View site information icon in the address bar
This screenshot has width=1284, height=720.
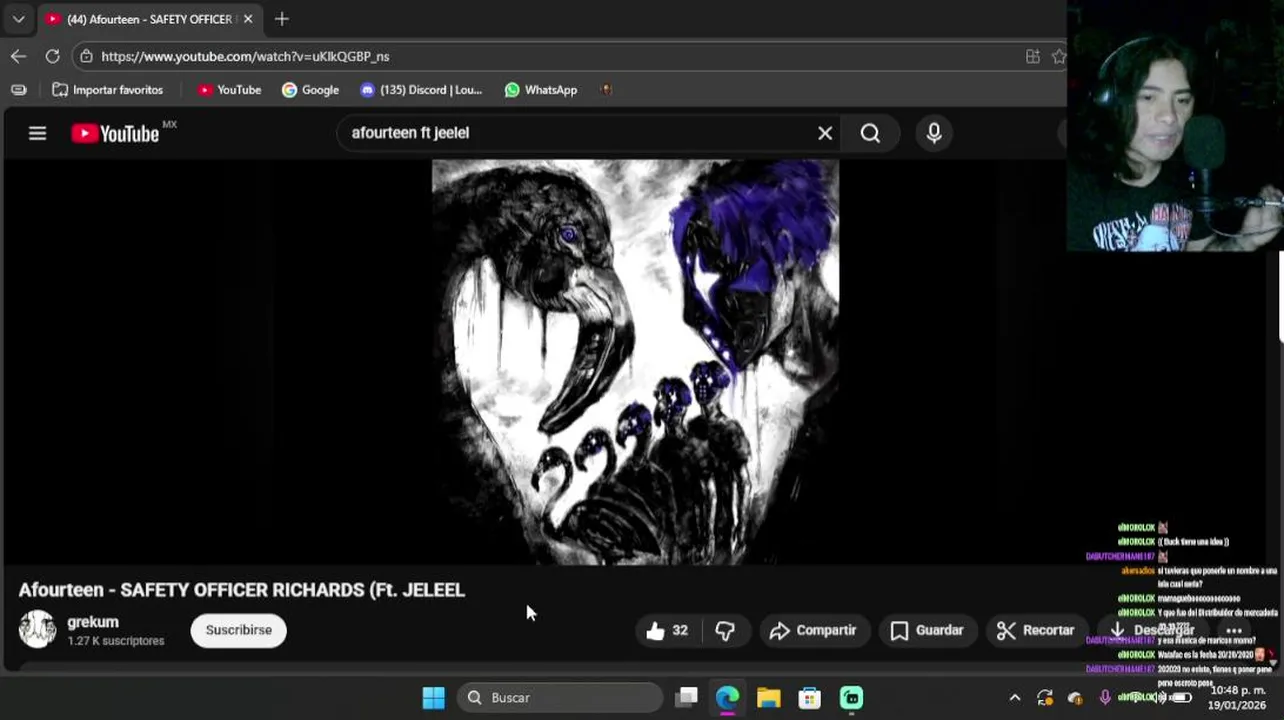click(x=86, y=56)
